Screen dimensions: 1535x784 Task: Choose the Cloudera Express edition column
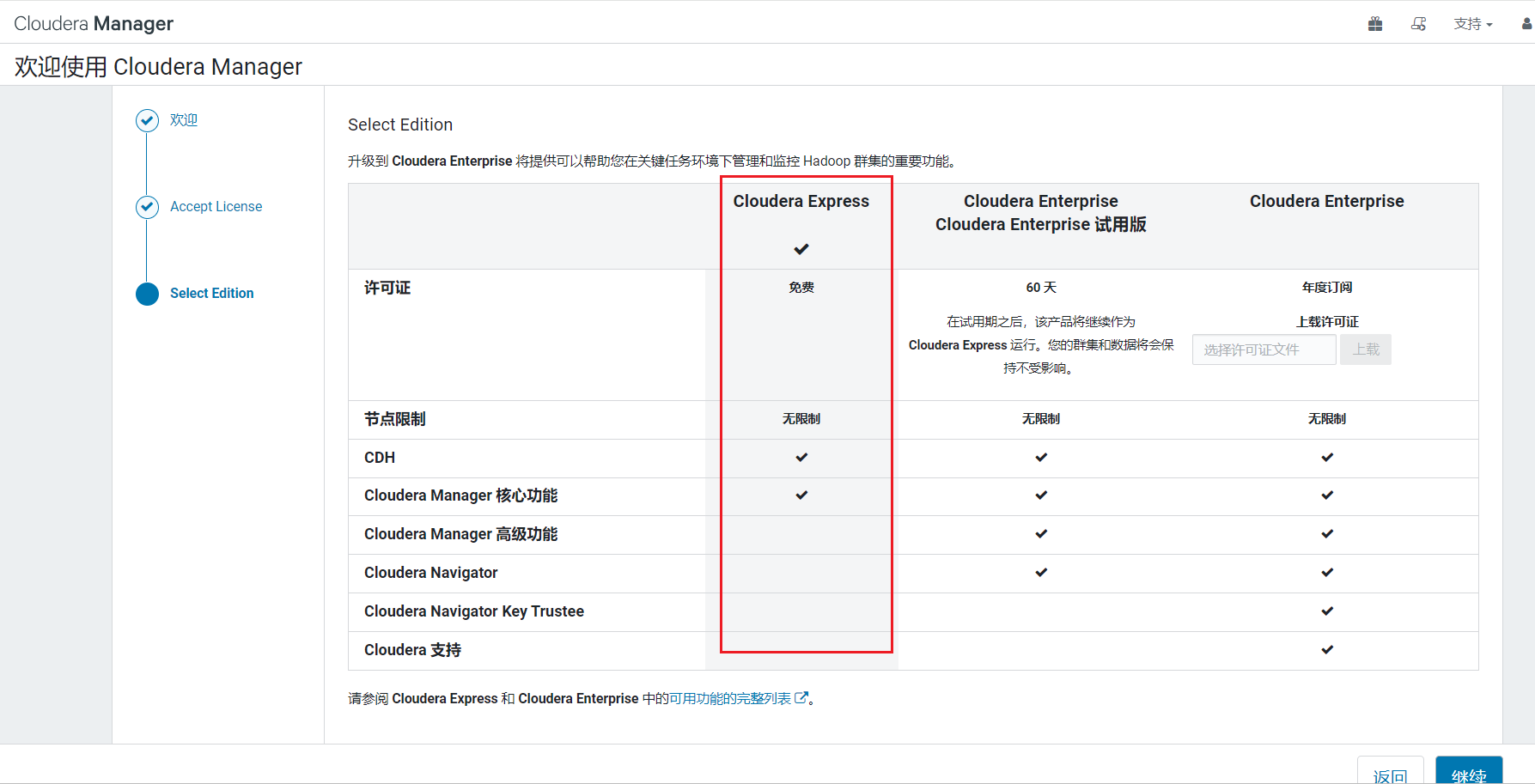pos(801,201)
